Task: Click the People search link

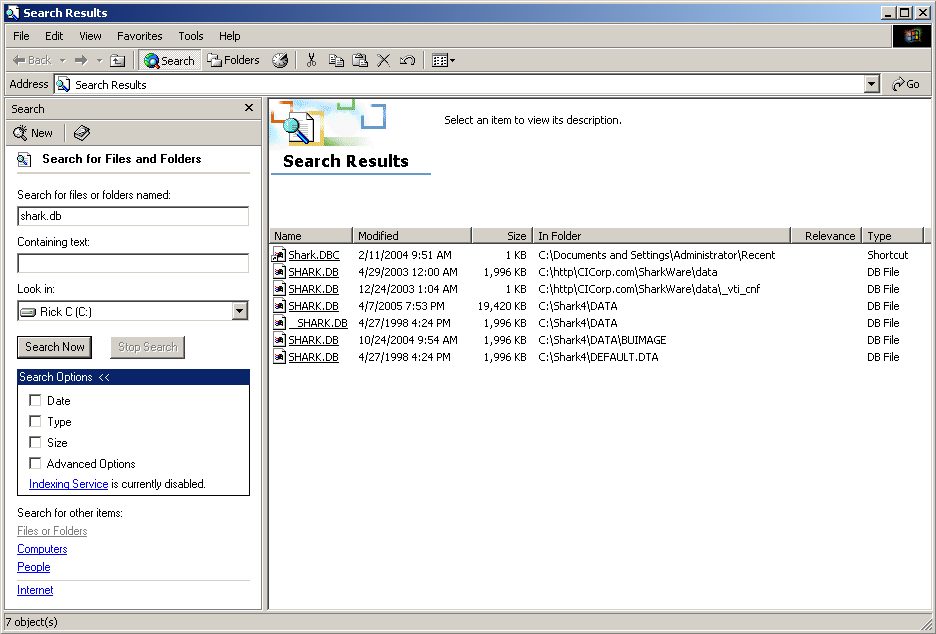Action: (x=33, y=567)
